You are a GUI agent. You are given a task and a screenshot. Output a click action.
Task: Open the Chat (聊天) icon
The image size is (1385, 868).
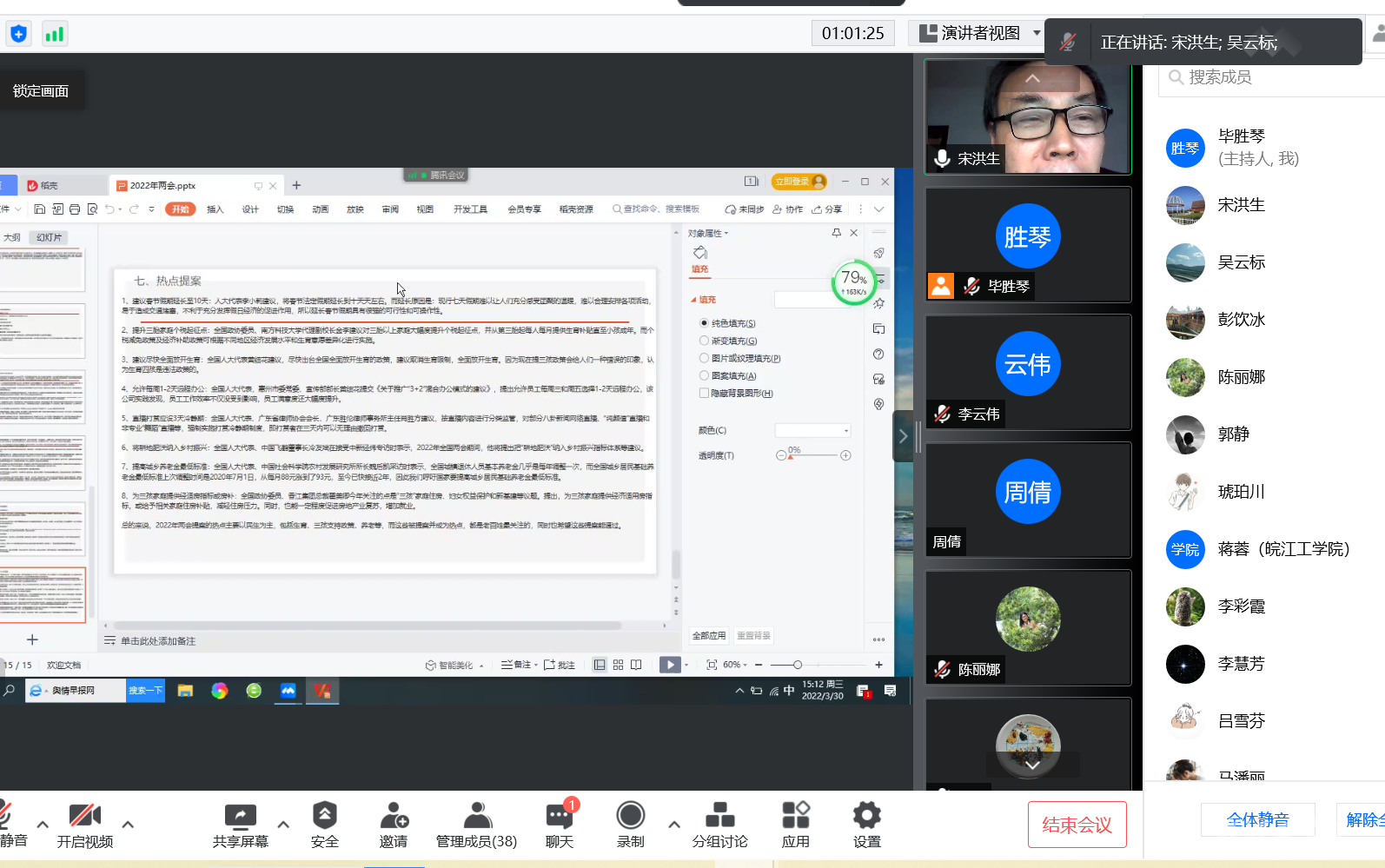tap(559, 817)
